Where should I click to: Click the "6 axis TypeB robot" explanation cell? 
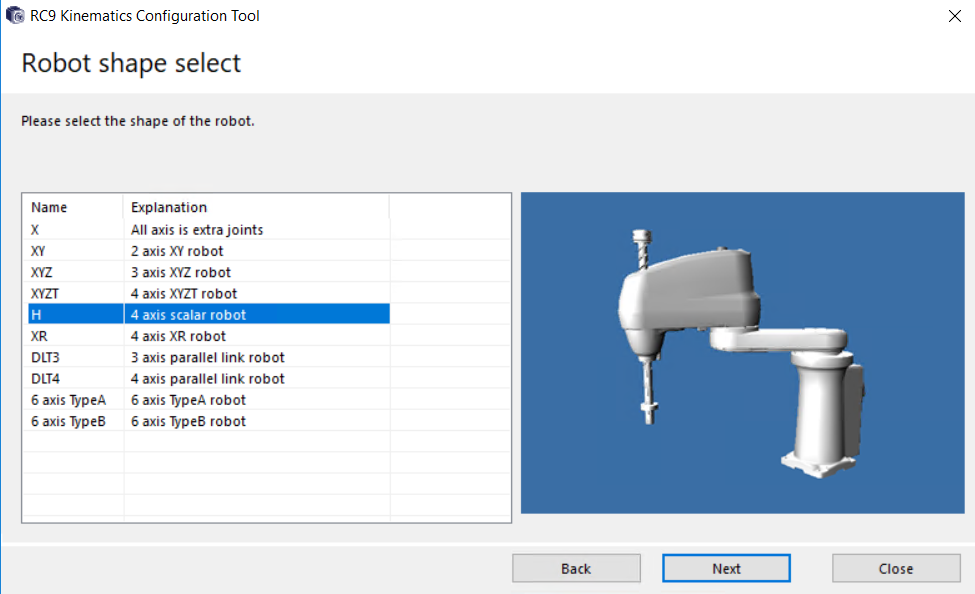(x=188, y=421)
